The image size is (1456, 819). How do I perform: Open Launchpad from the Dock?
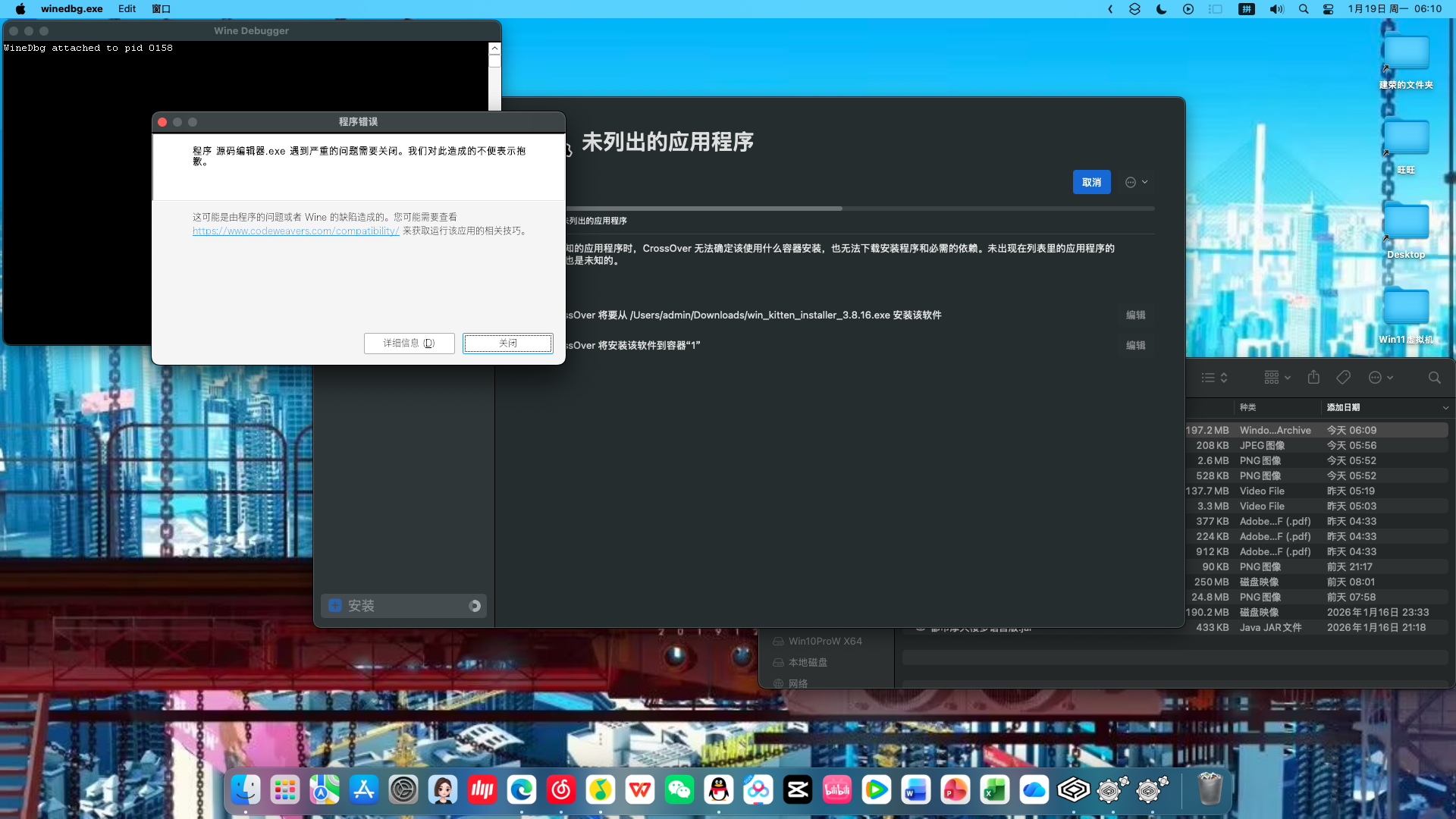(285, 790)
